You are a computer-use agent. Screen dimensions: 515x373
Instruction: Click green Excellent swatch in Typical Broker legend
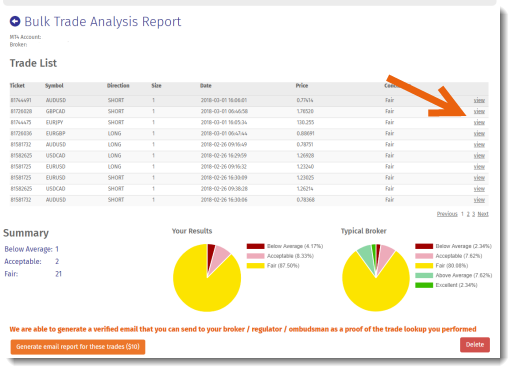click(x=424, y=285)
